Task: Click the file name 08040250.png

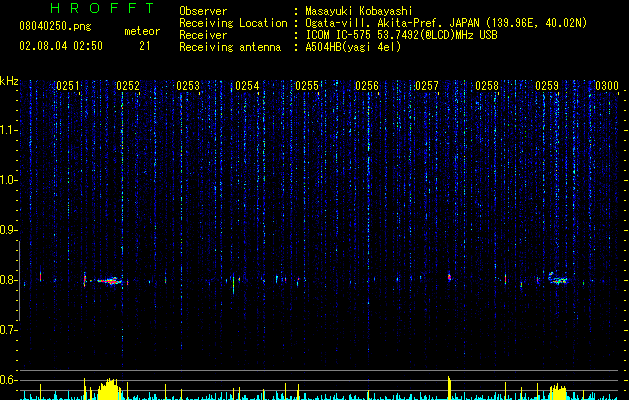Action: coord(55,27)
